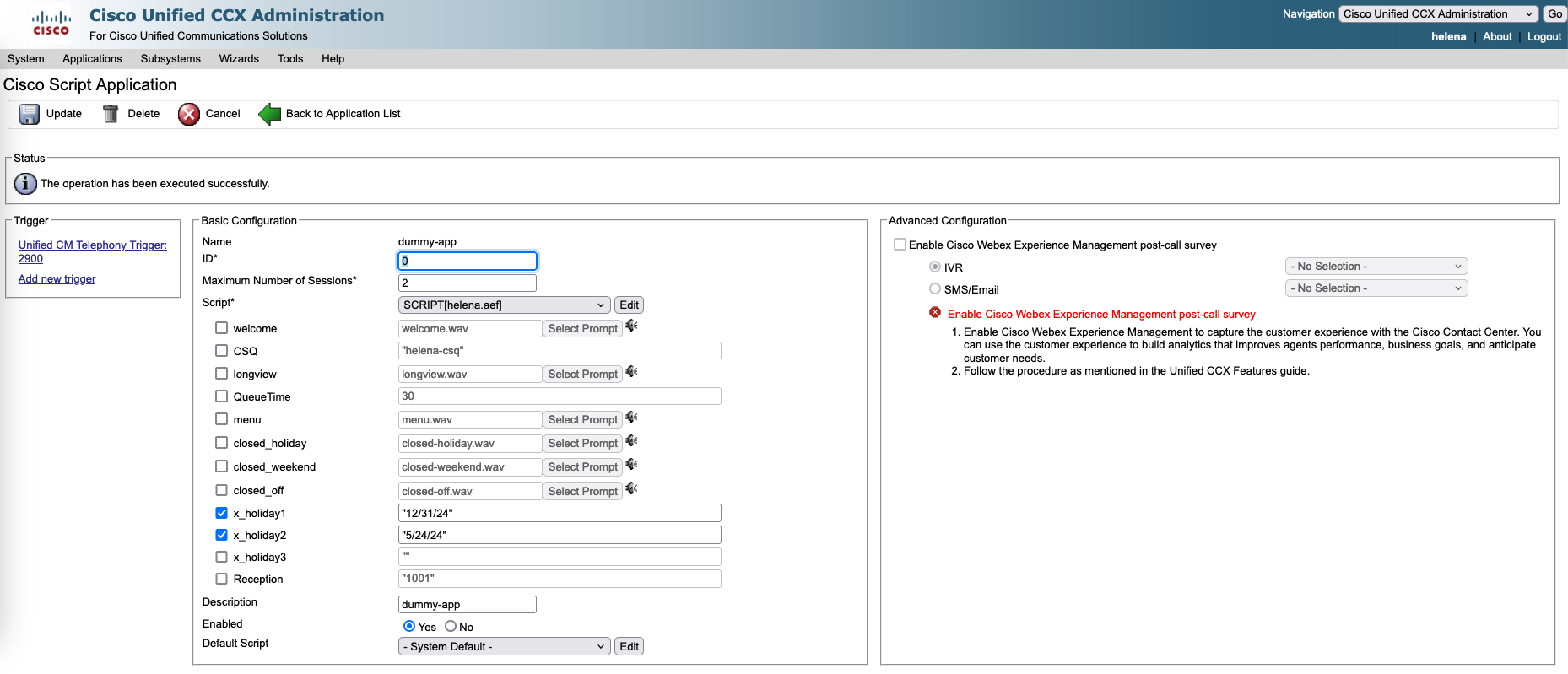Viewport: 1568px width, 674px height.
Task: Click the red Cancel icon
Action: tap(189, 114)
